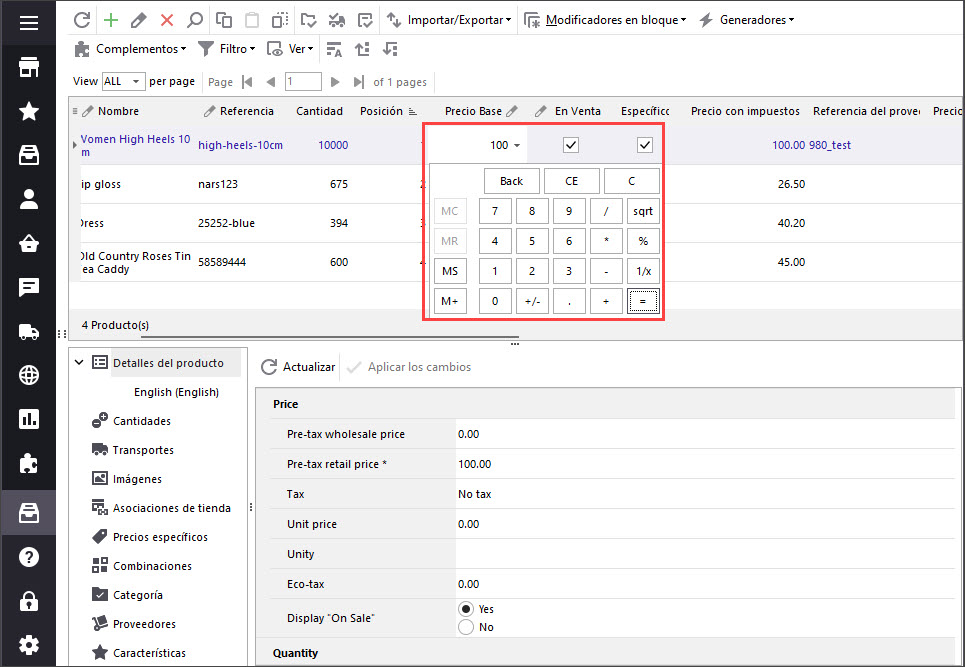The image size is (965, 667).
Task: Click the edit pencil toolbar icon
Action: click(x=138, y=20)
